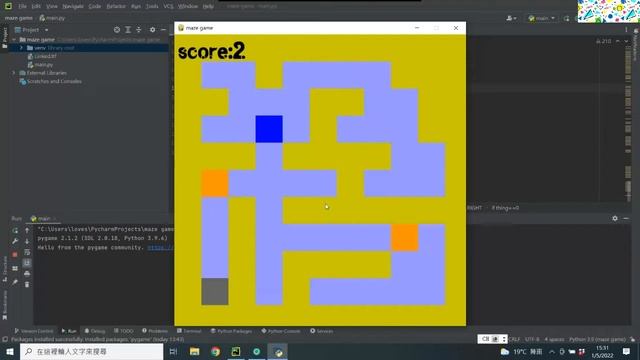Open the Edit menu
The image size is (640, 360).
[x=36, y=6]
